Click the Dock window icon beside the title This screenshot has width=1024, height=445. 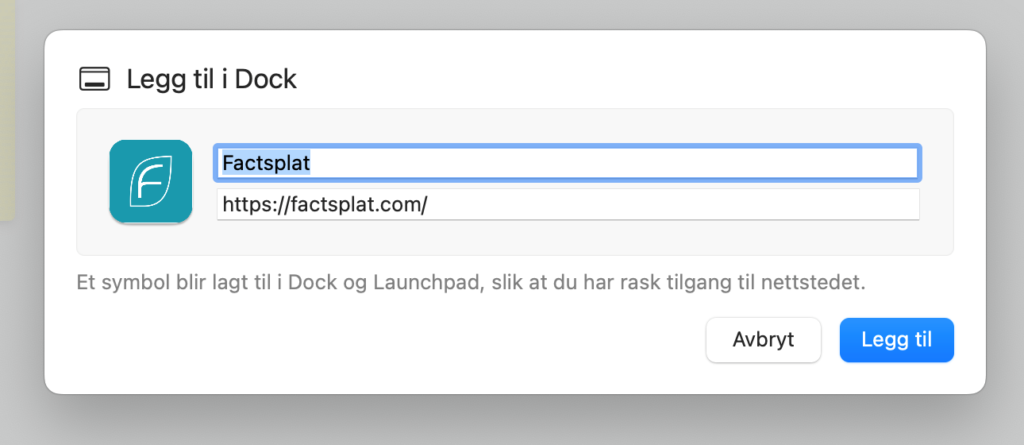tap(96, 80)
